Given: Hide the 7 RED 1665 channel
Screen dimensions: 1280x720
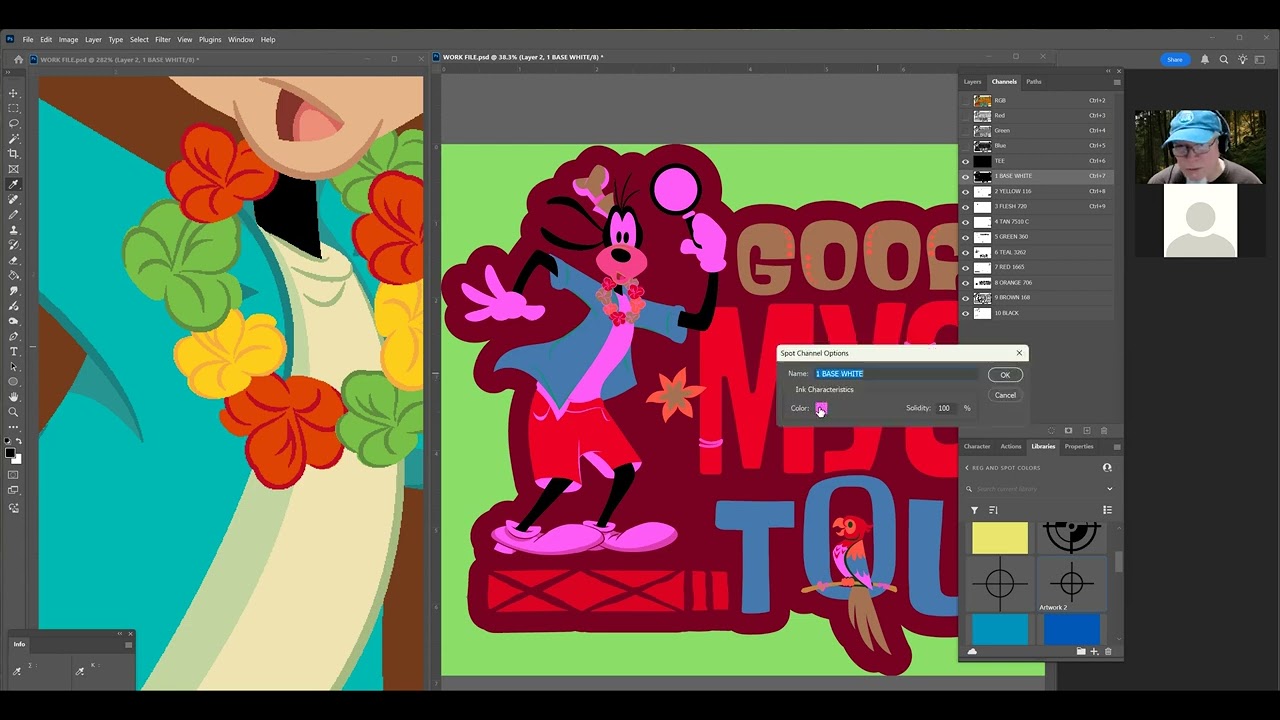Looking at the screenshot, I should pyautogui.click(x=966, y=267).
